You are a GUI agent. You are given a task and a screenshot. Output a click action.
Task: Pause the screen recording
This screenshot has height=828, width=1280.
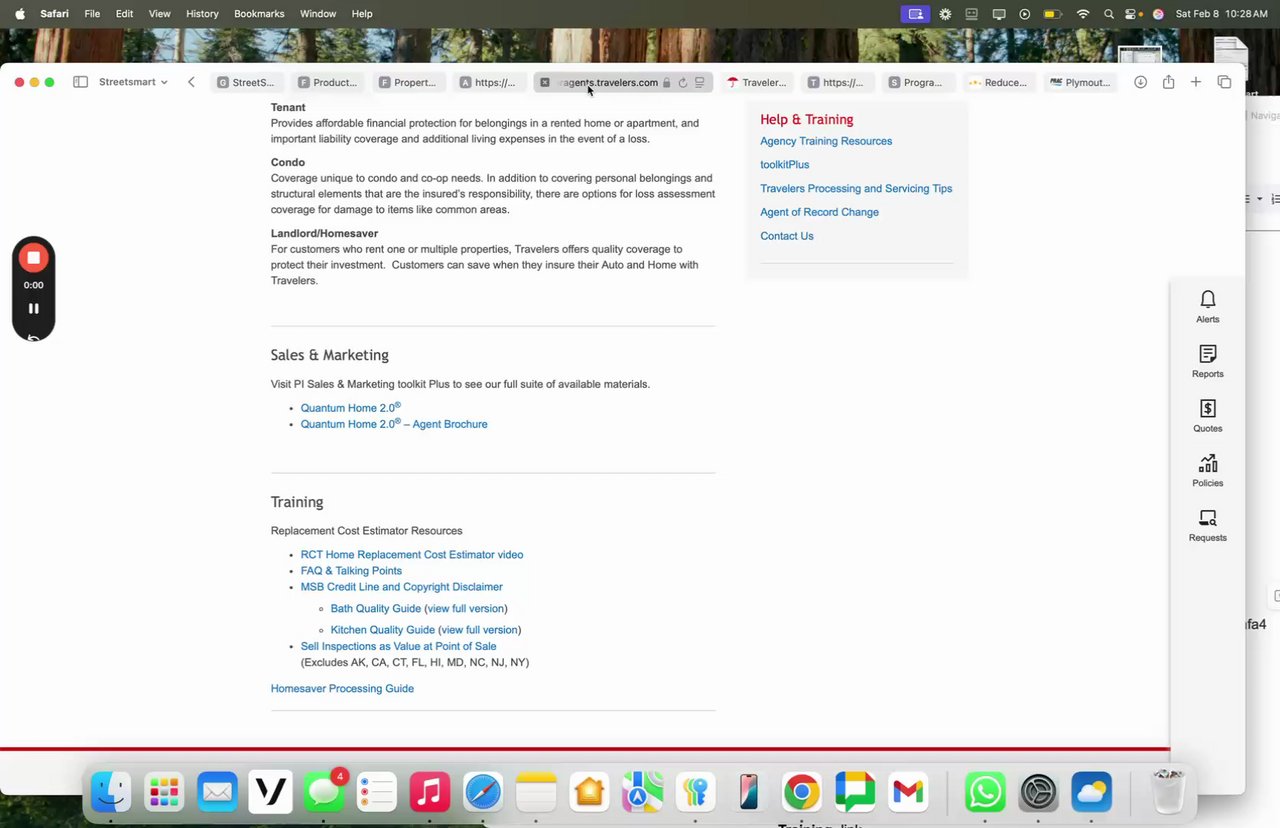coord(33,308)
